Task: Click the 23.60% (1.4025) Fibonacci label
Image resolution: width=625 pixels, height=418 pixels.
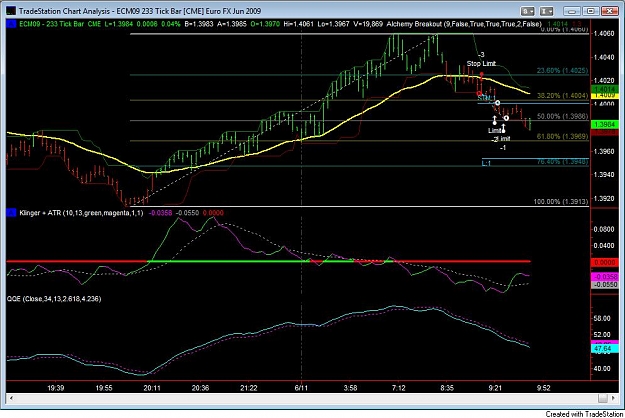Action: pyautogui.click(x=562, y=71)
